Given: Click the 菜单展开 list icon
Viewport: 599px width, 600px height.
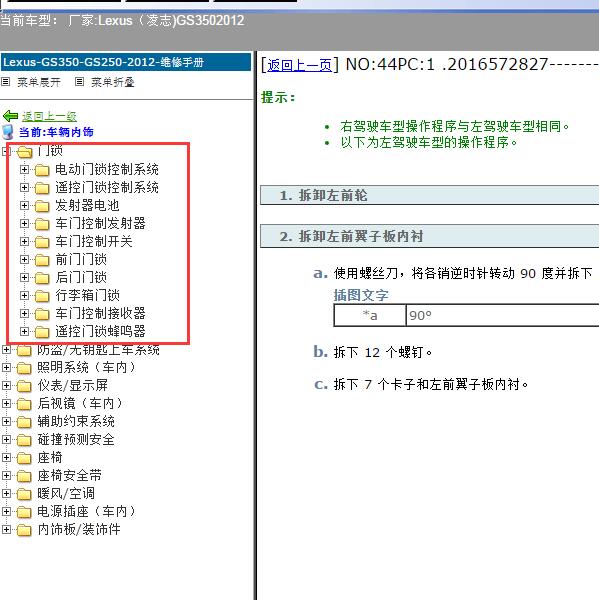Looking at the screenshot, I should coord(5,82).
